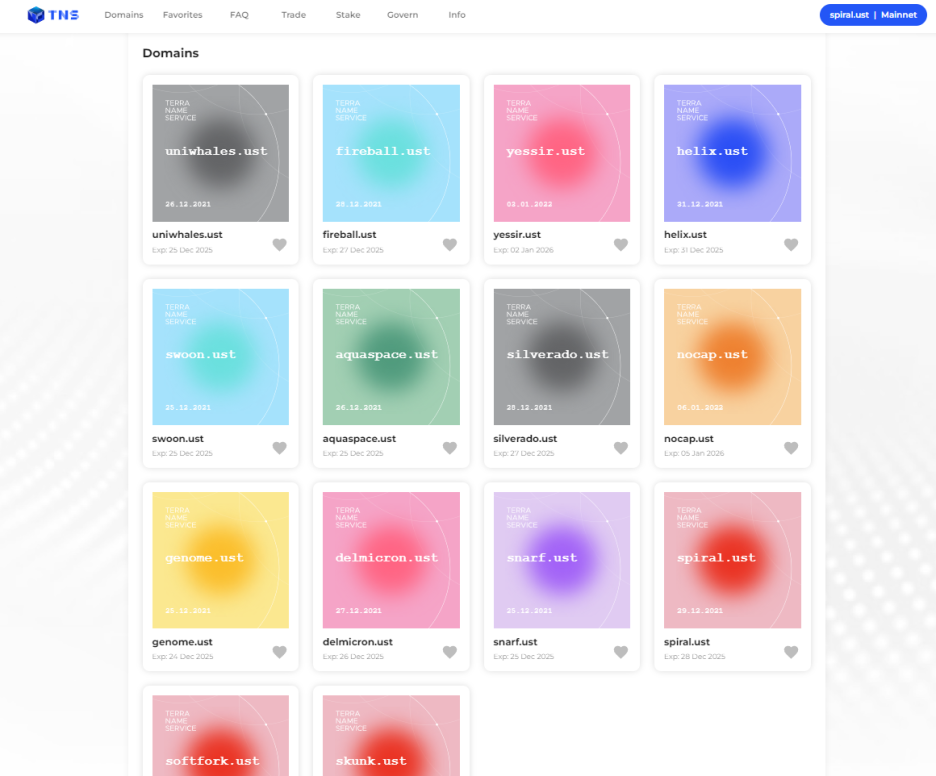Open the yessir.ust pink domain image
The width and height of the screenshot is (936, 776).
[562, 153]
